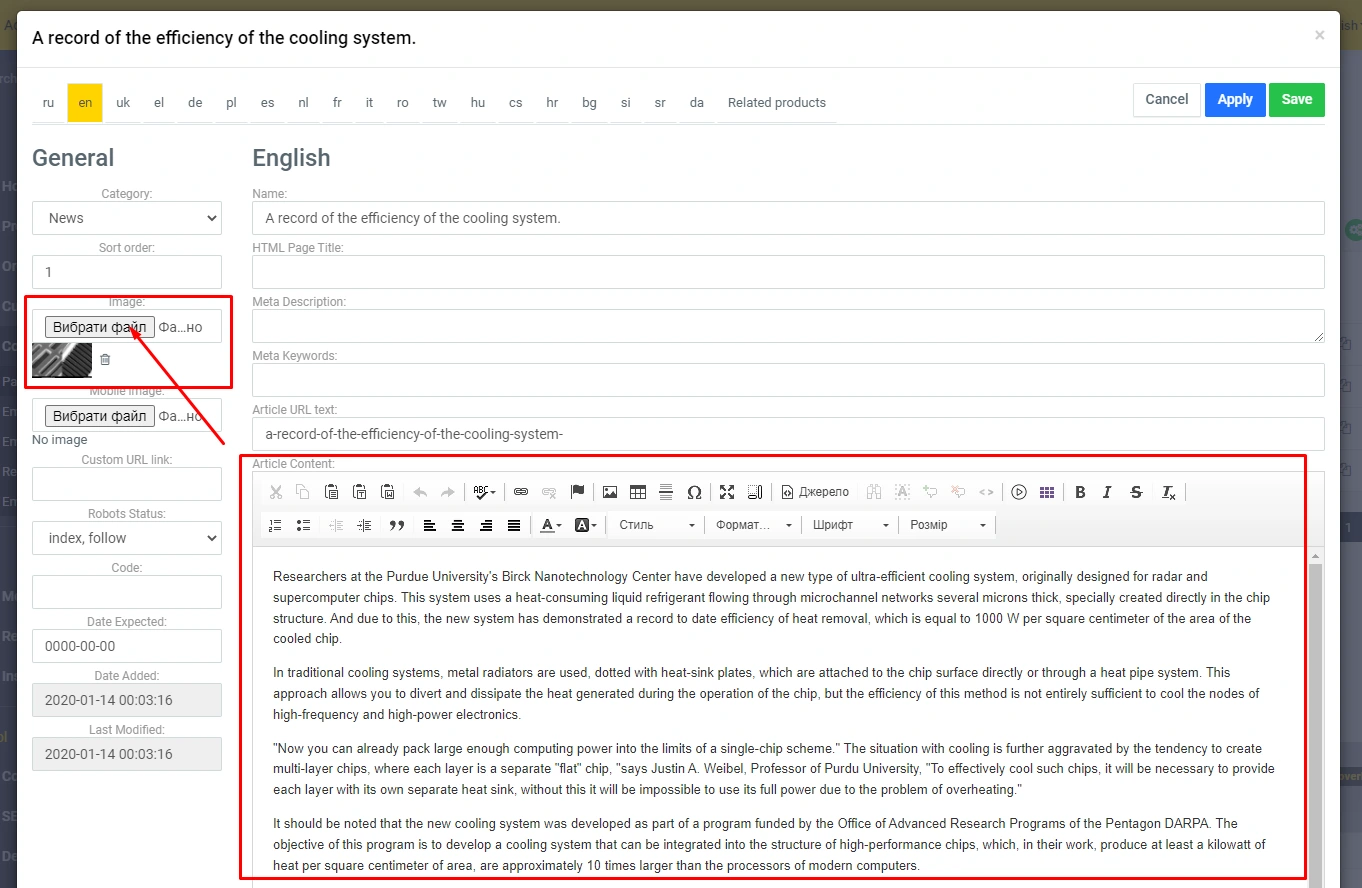The width and height of the screenshot is (1362, 888).
Task: Expand the Robots Status dropdown
Action: pos(127,538)
